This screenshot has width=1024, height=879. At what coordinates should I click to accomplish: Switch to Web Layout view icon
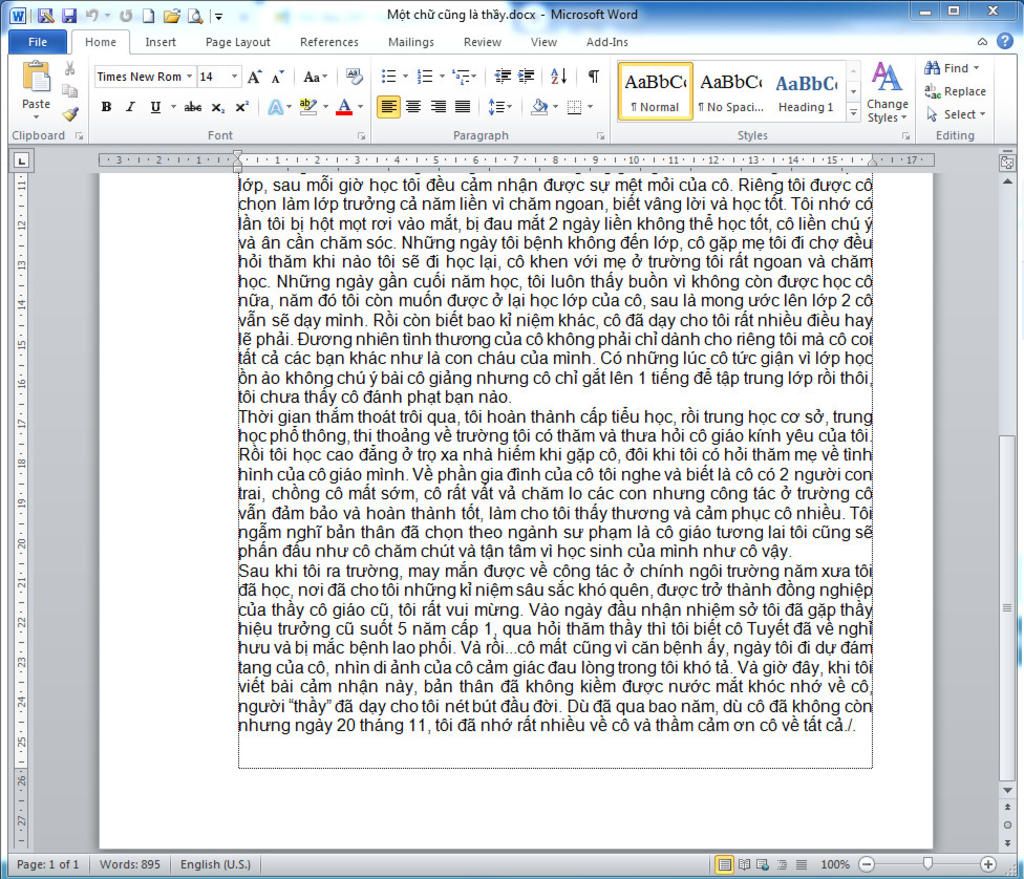pyautogui.click(x=762, y=865)
